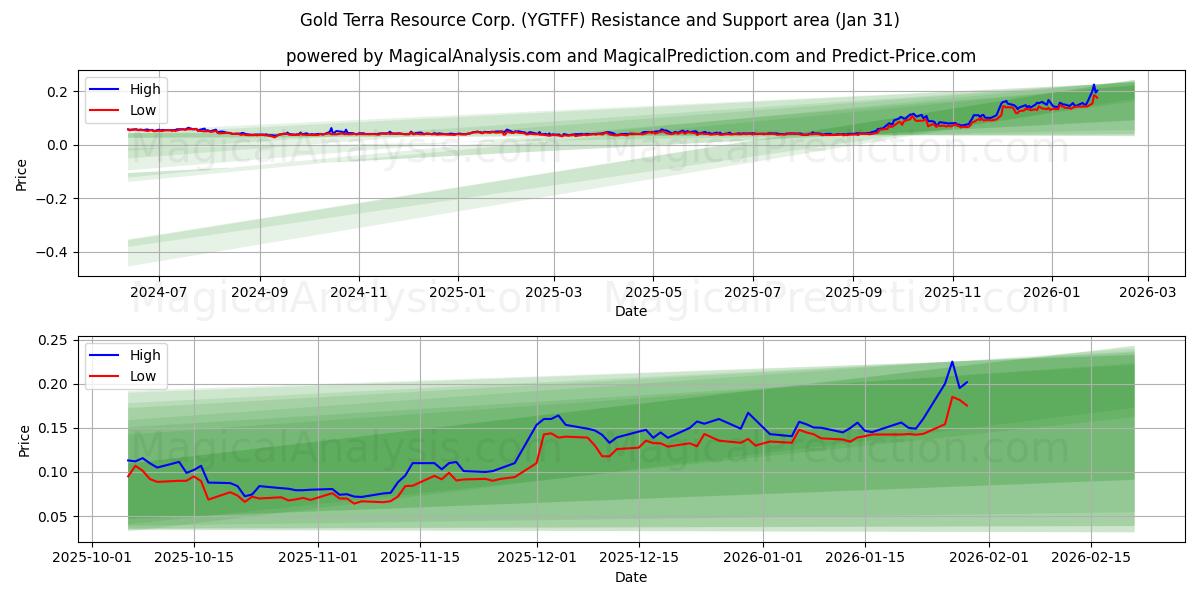Click the price spike peak near 2026-02-01
The width and height of the screenshot is (1200, 600).
coord(951,363)
